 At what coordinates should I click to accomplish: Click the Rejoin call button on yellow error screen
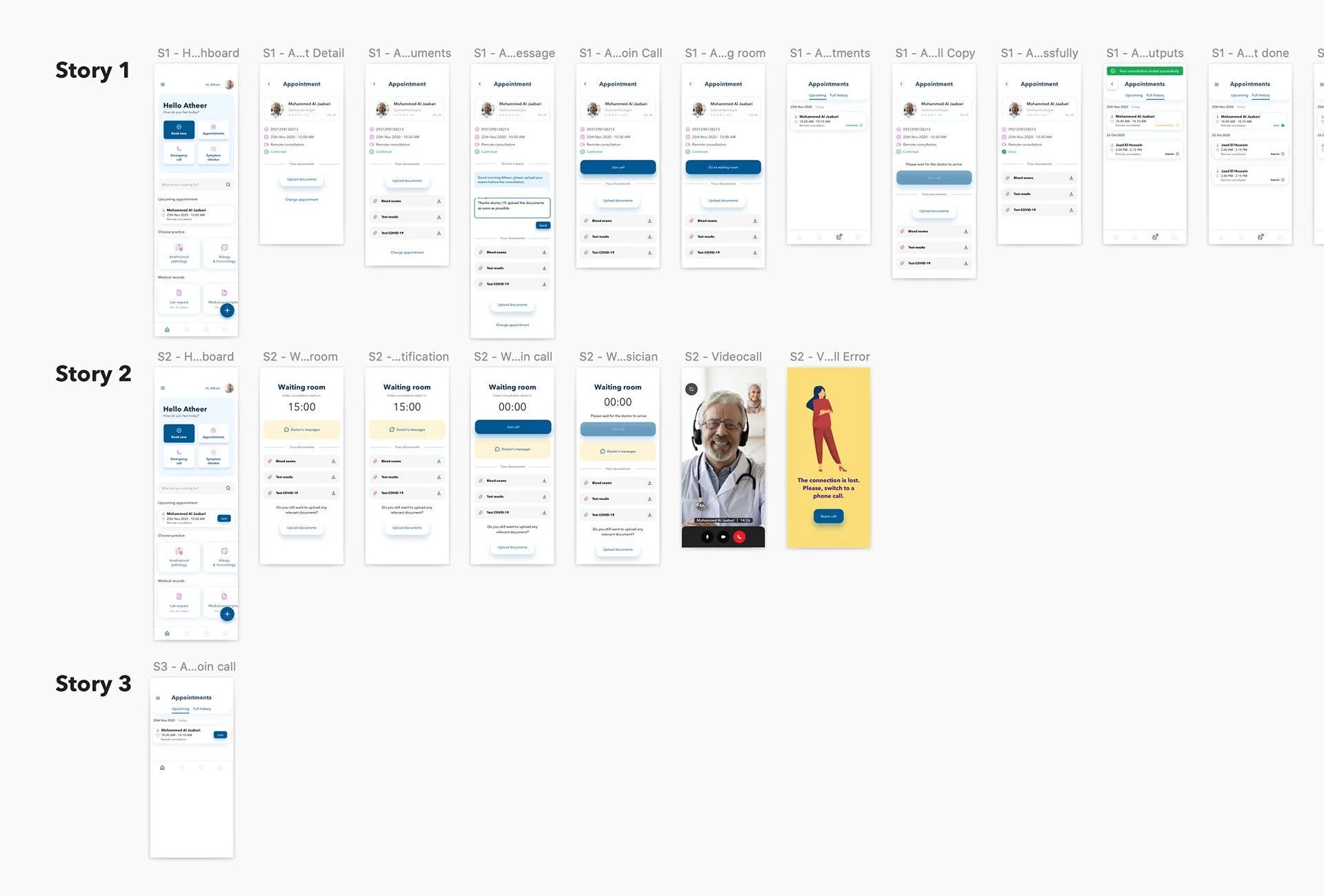coord(828,516)
